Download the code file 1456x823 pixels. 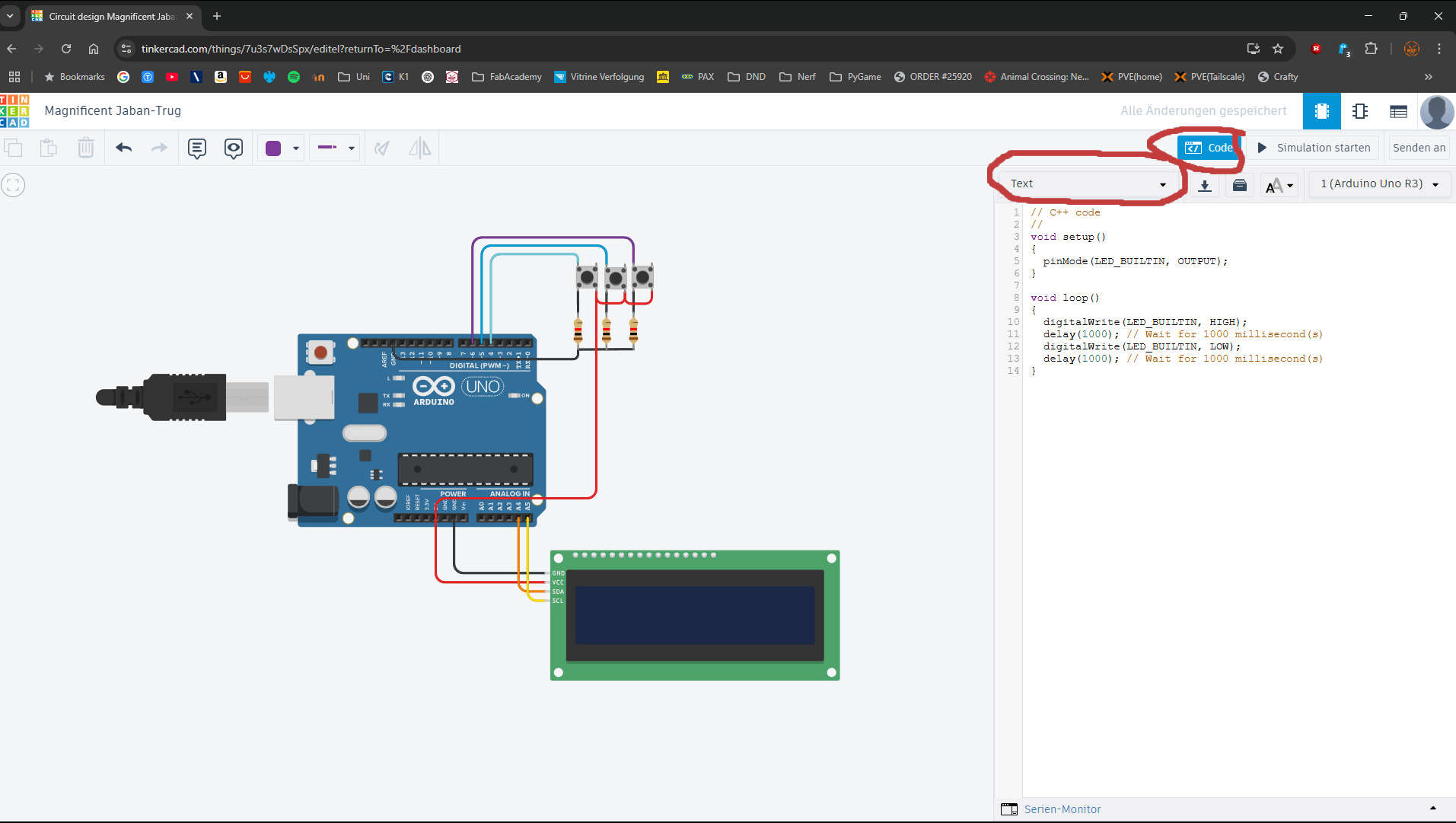1205,185
